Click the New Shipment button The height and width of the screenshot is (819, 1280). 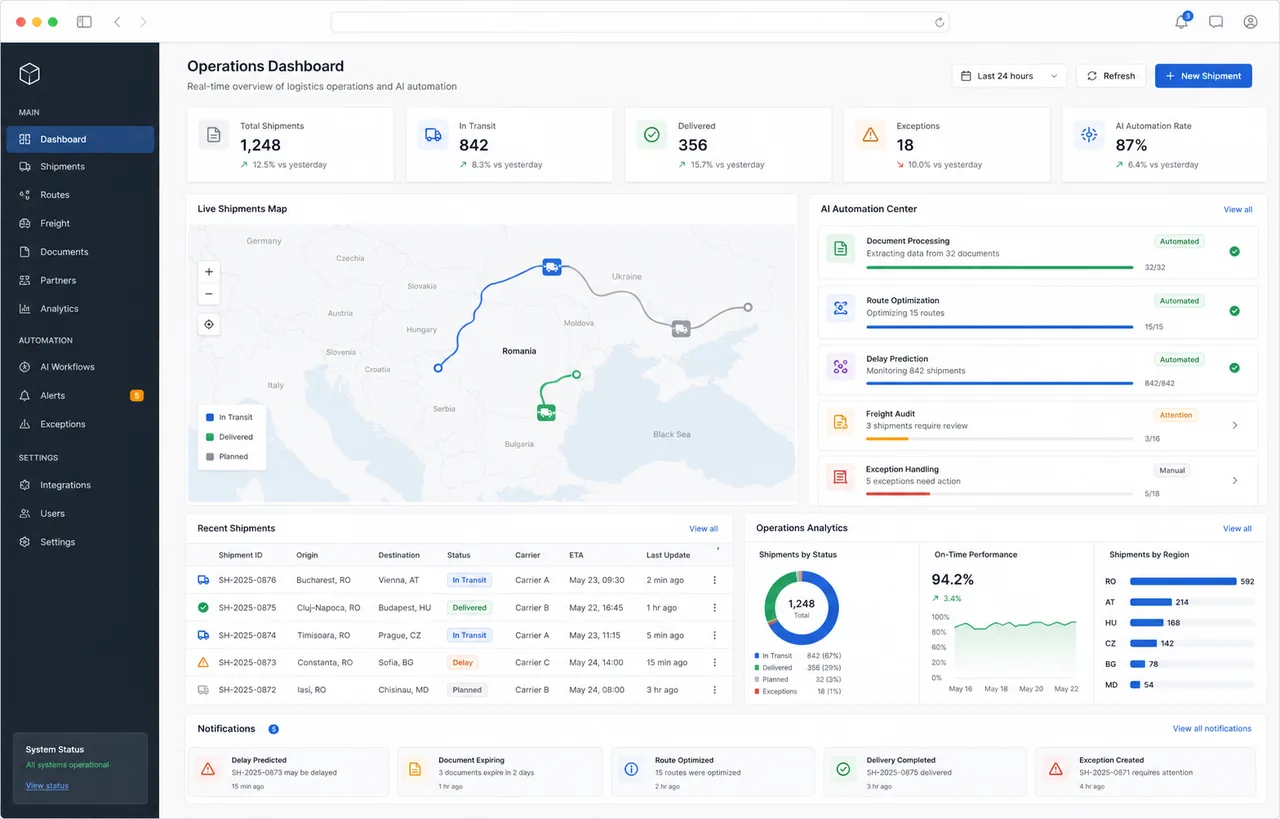(x=1203, y=76)
